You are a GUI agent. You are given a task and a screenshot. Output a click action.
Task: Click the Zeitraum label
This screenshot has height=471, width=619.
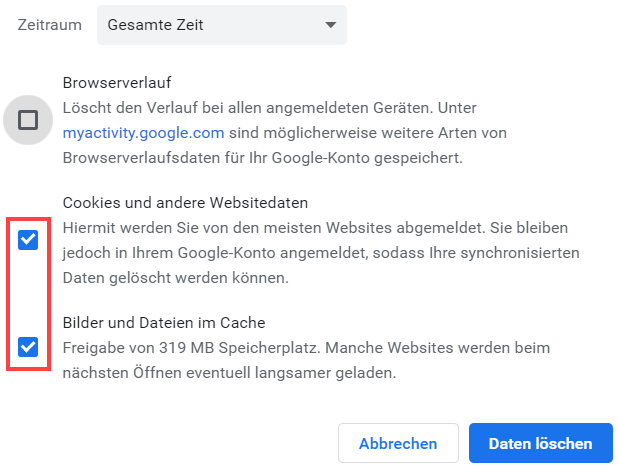(49, 25)
